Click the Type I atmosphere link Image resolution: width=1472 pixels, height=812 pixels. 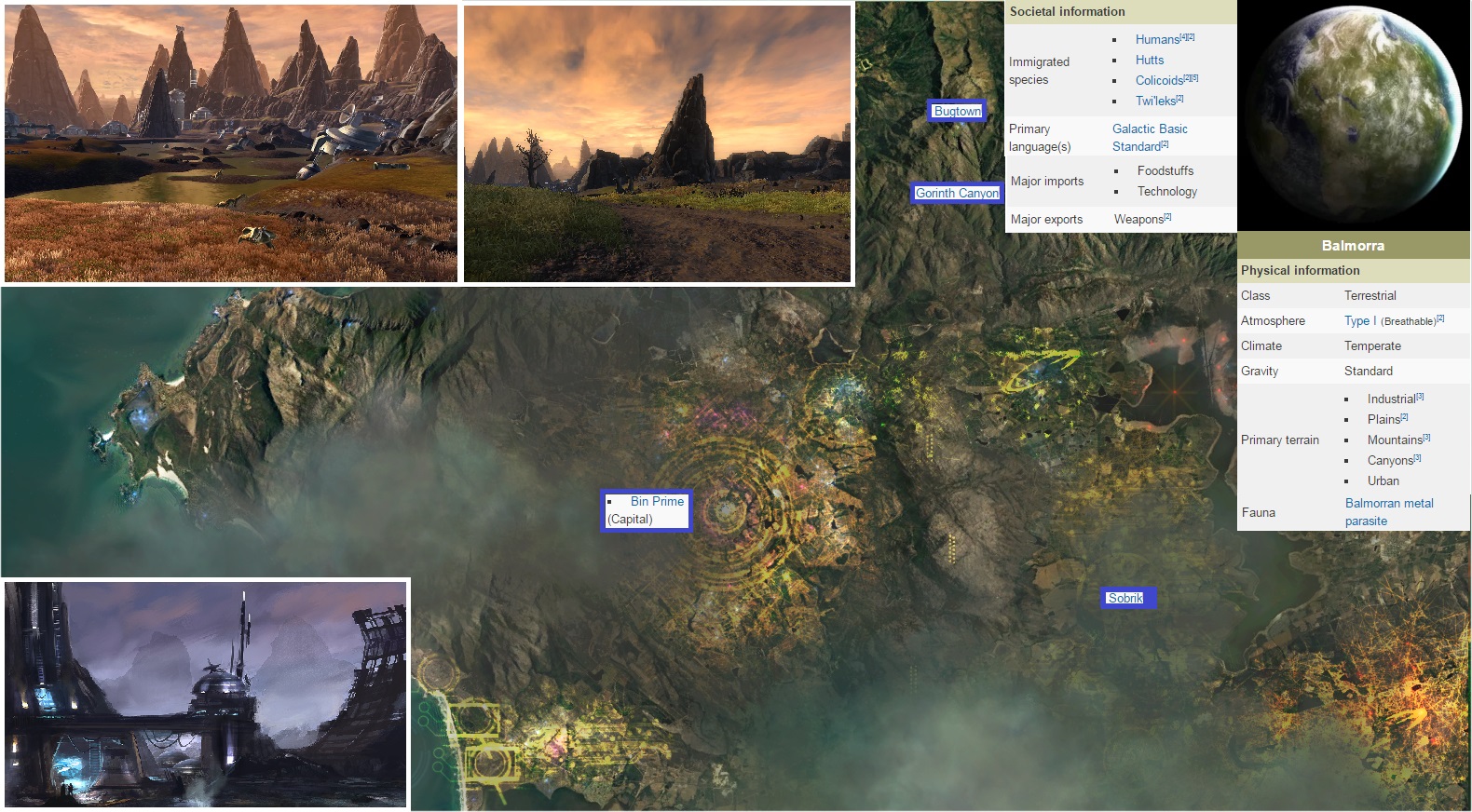click(1359, 320)
